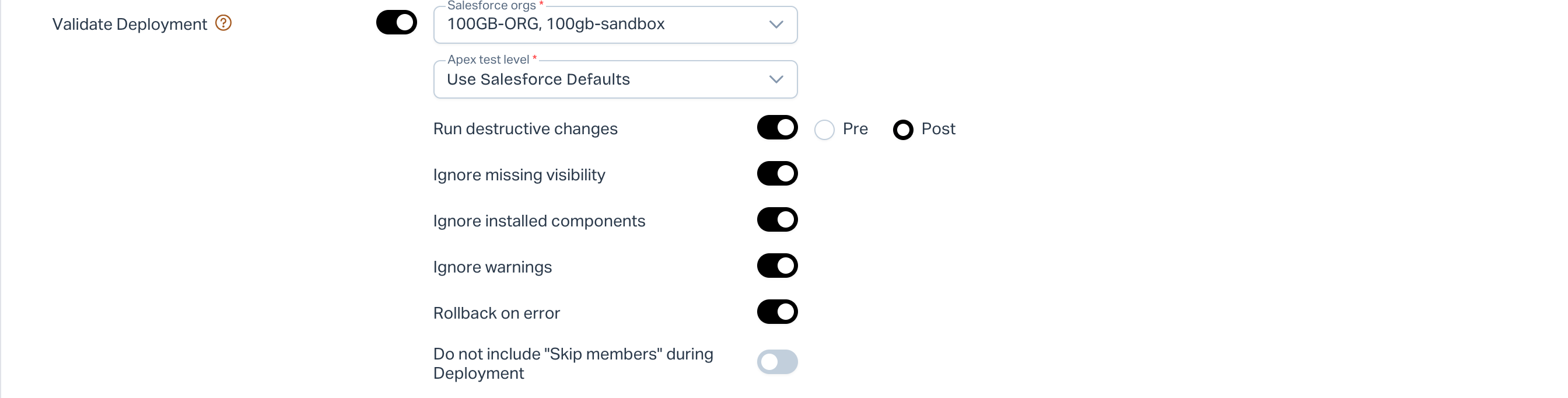
Task: Click the 100GB-ORG, 100gb-sandbox selected value
Action: pyautogui.click(x=556, y=25)
